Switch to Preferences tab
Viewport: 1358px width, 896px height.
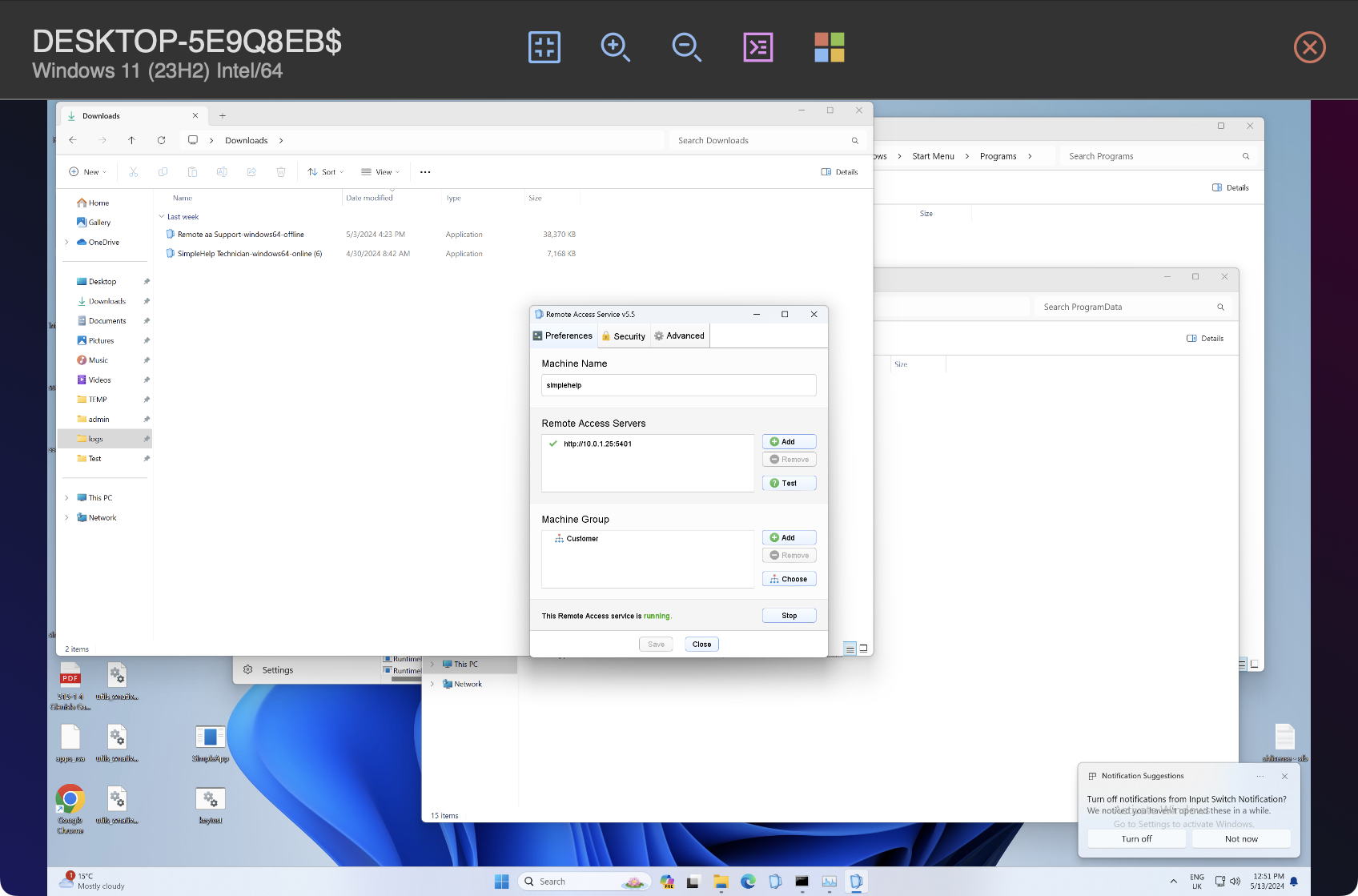(x=563, y=336)
